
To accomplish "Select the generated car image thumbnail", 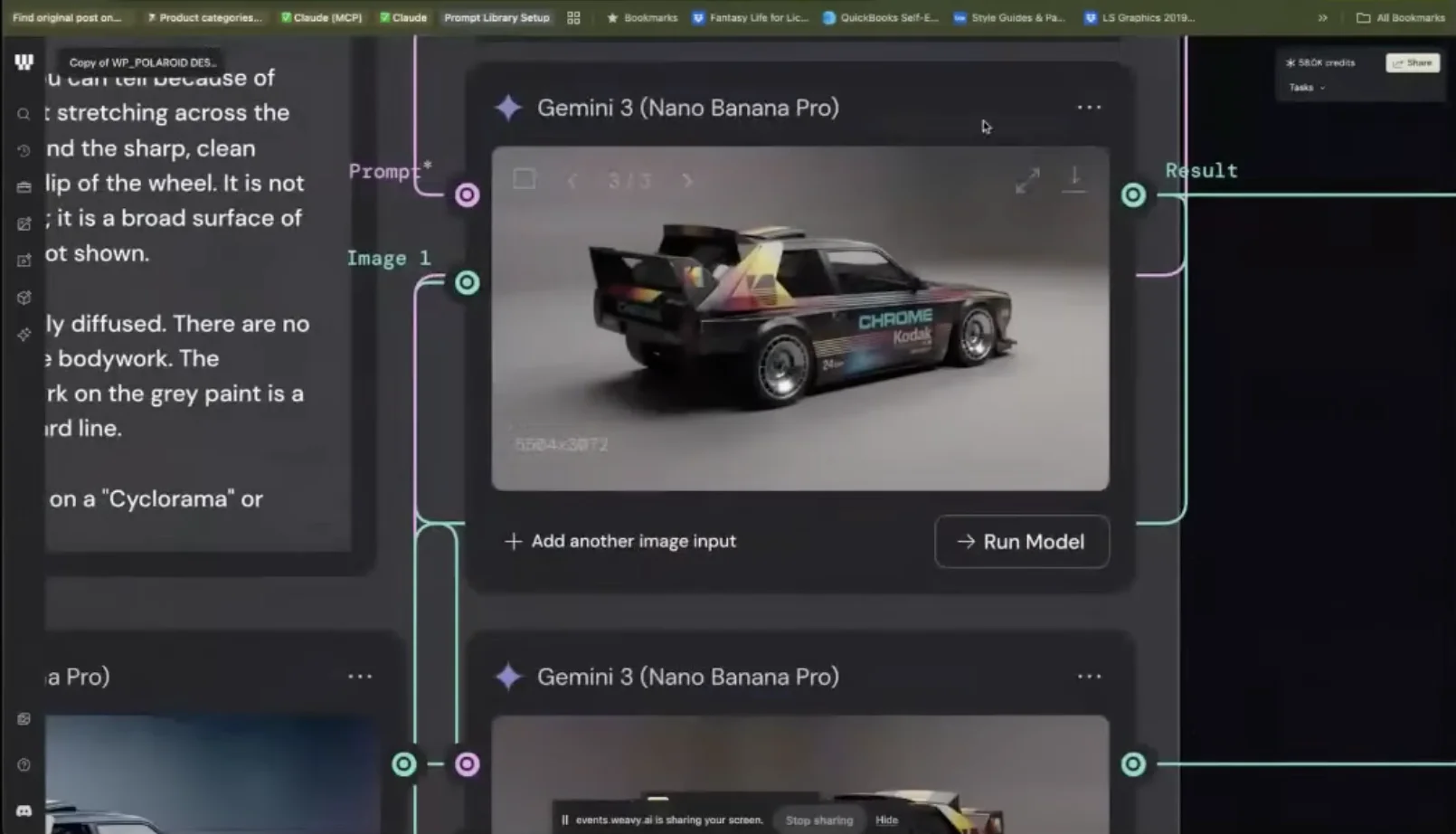I will click(800, 318).
